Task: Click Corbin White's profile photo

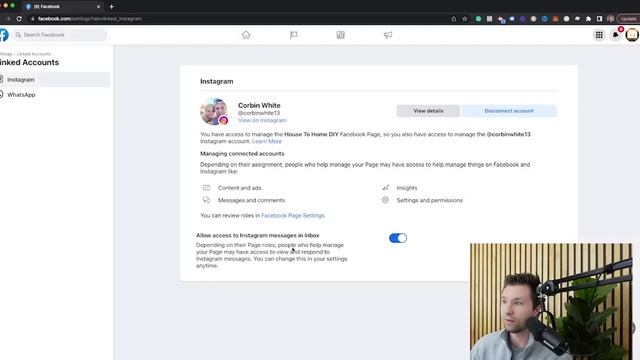Action: pos(214,111)
